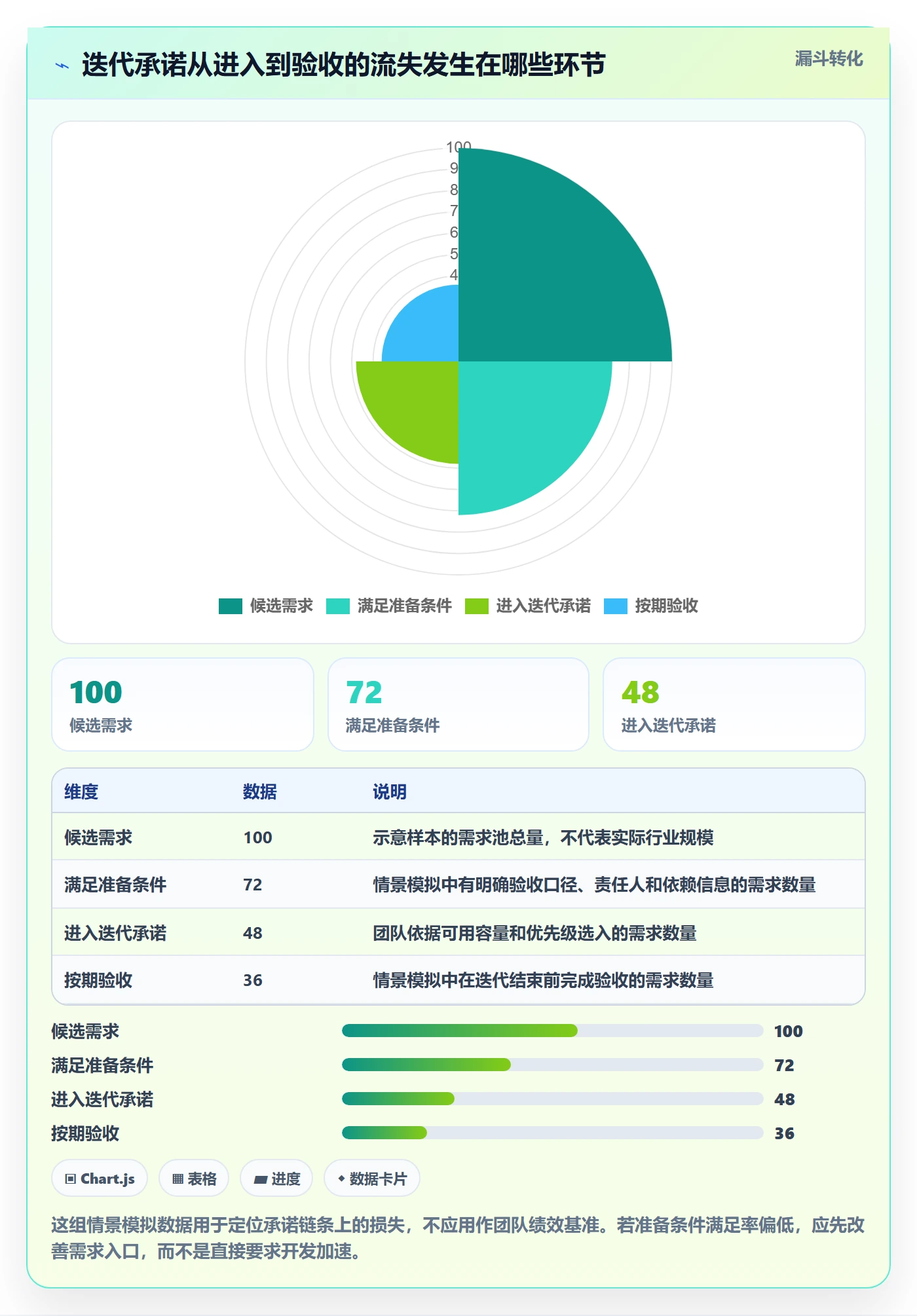Click the value 72 in the table

click(x=253, y=885)
